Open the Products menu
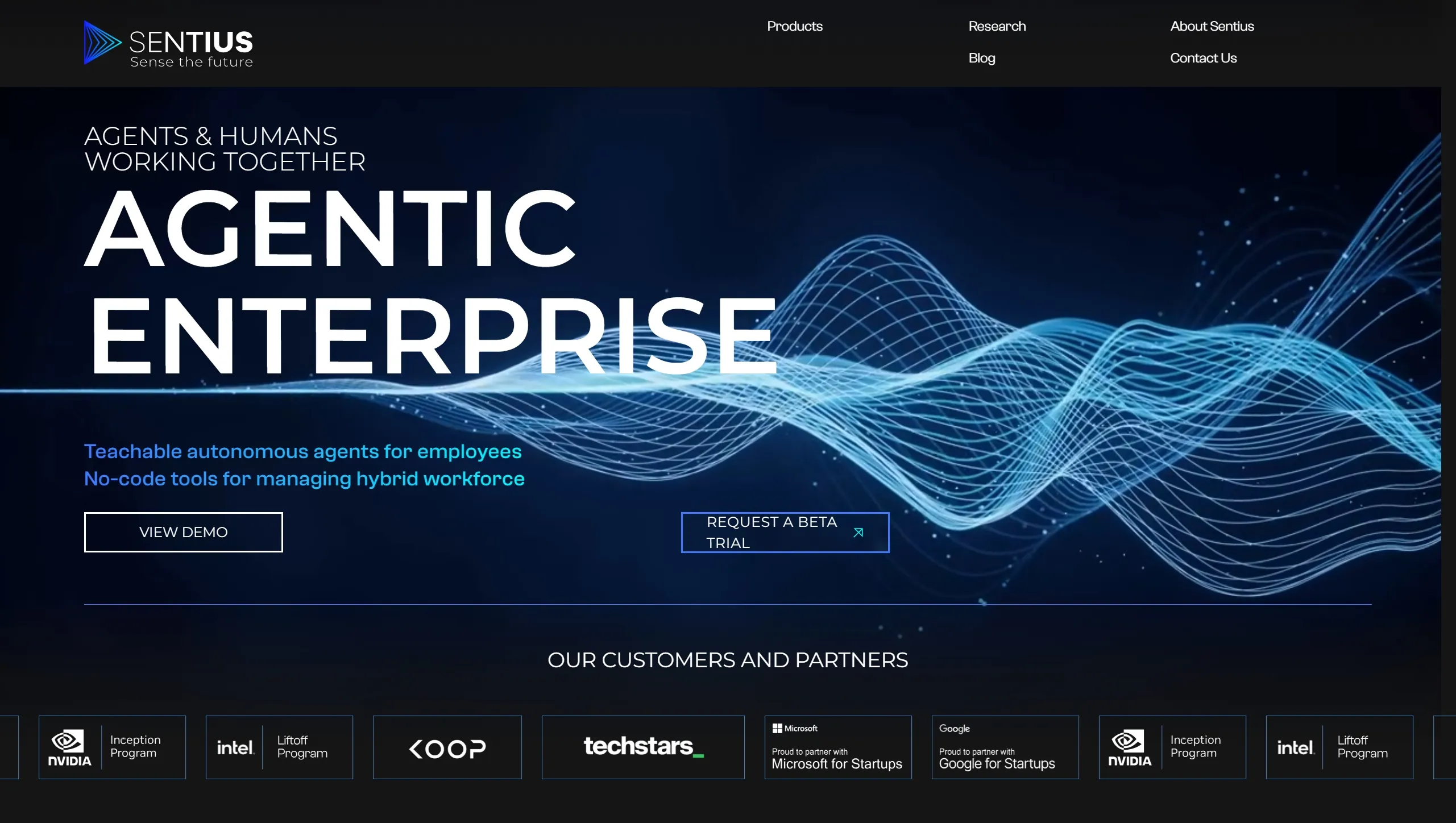Image resolution: width=1456 pixels, height=823 pixels. pyautogui.click(x=794, y=26)
